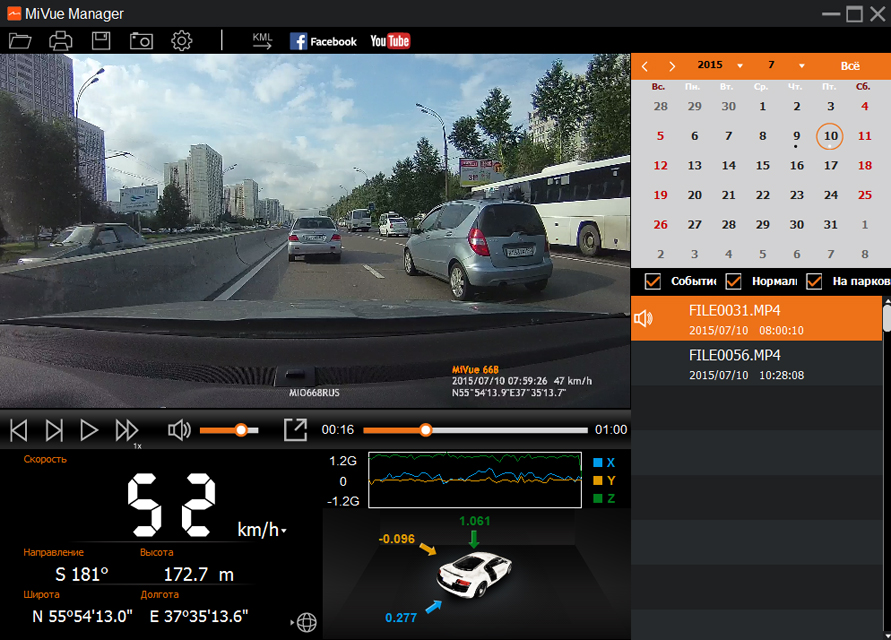Upload the recording to YouTube
The width and height of the screenshot is (891, 640).
[389, 40]
